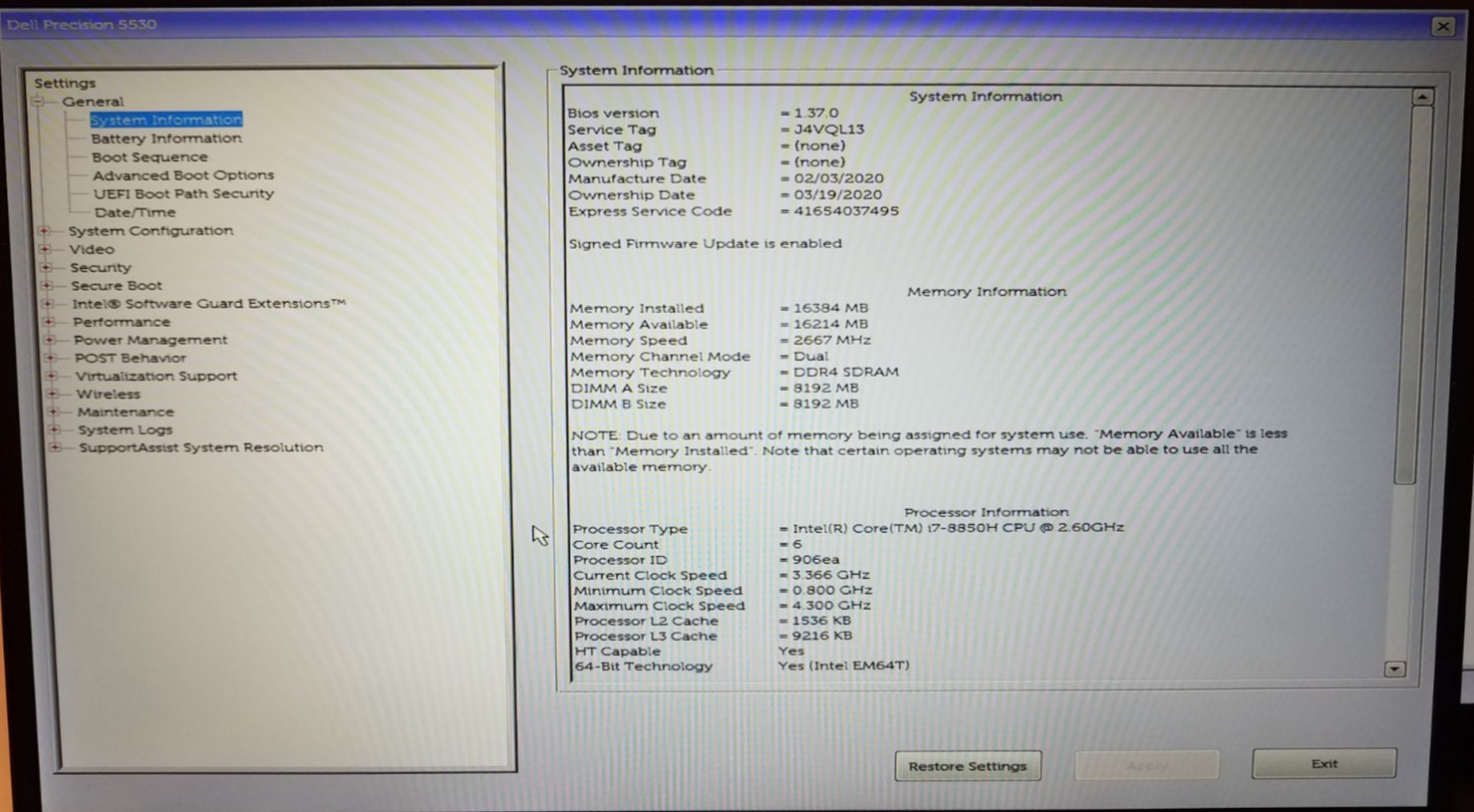1474x812 pixels.
Task: Select Intel Software Guard Extensions label
Action: click(x=208, y=304)
